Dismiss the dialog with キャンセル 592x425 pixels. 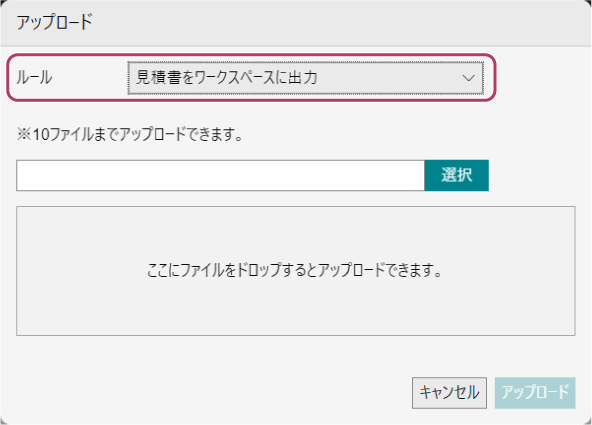(x=449, y=393)
